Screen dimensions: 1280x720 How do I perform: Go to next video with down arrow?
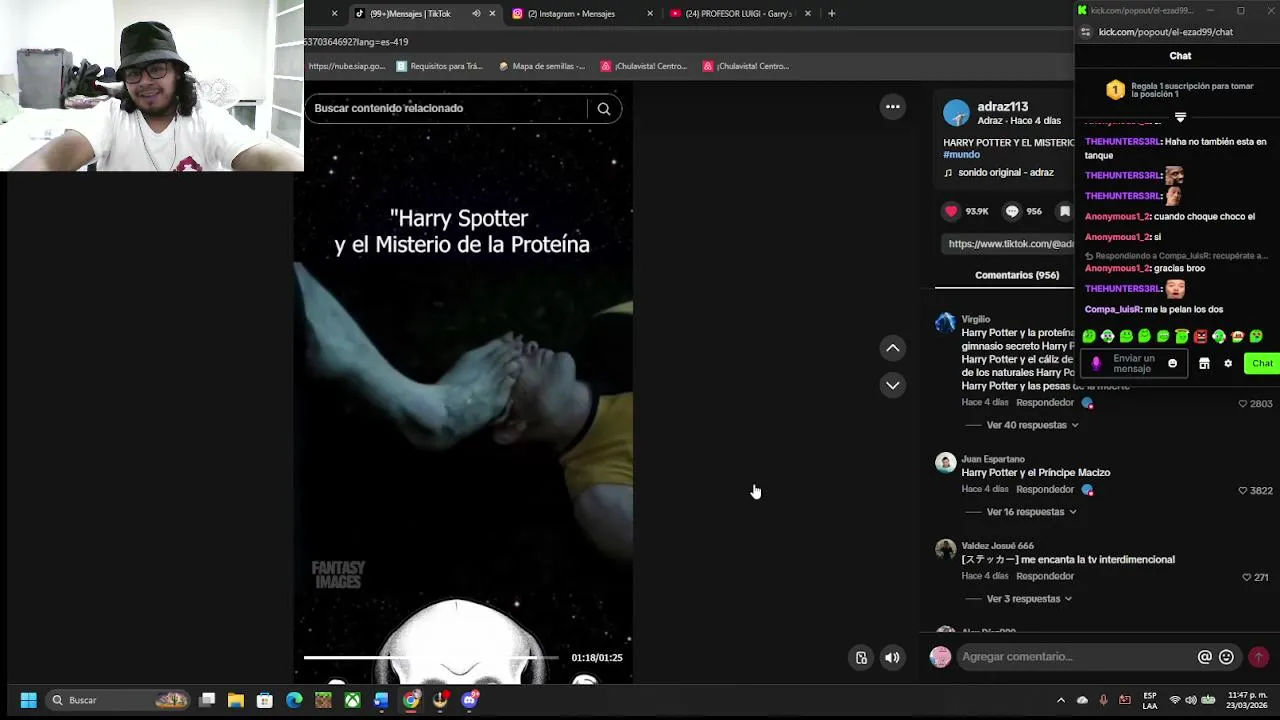(x=893, y=385)
